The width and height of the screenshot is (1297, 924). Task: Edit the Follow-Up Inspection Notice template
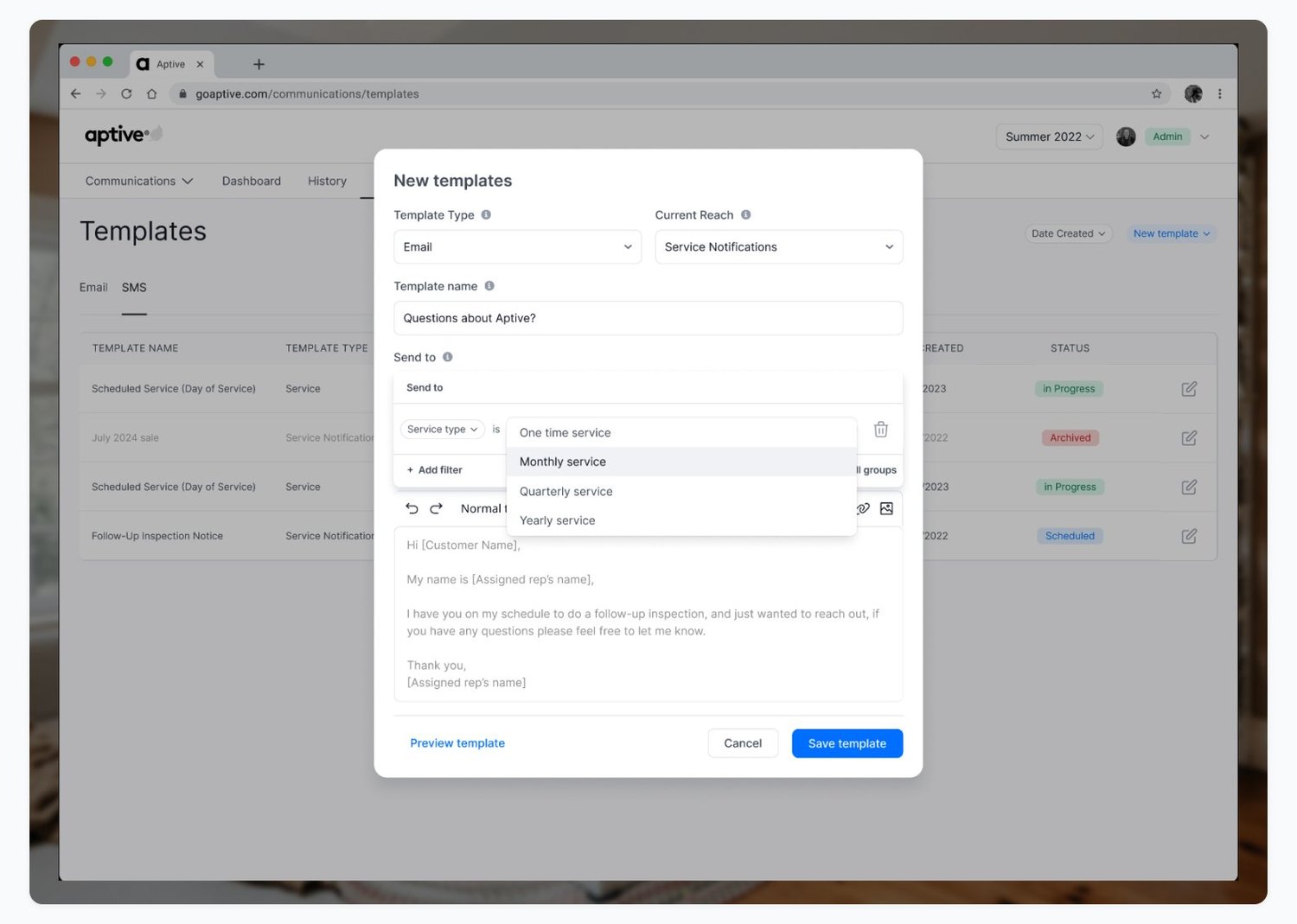point(1189,536)
